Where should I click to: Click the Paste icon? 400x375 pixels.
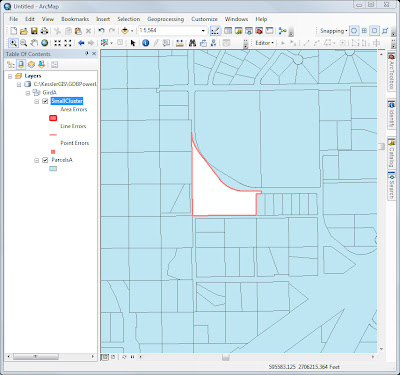click(x=78, y=31)
